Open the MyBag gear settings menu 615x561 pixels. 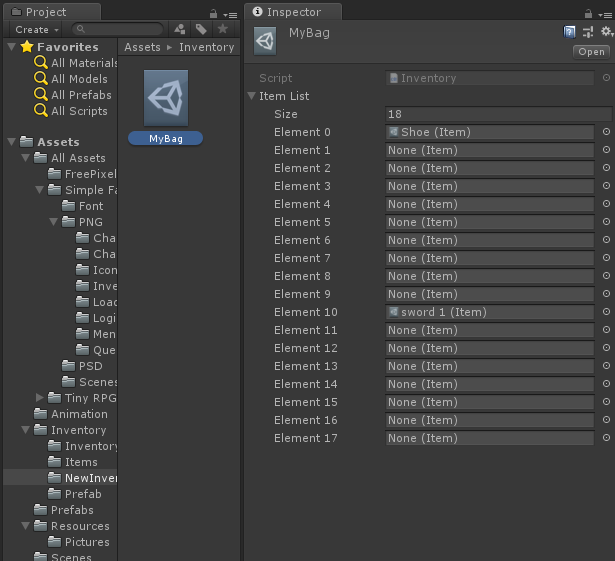pos(607,31)
